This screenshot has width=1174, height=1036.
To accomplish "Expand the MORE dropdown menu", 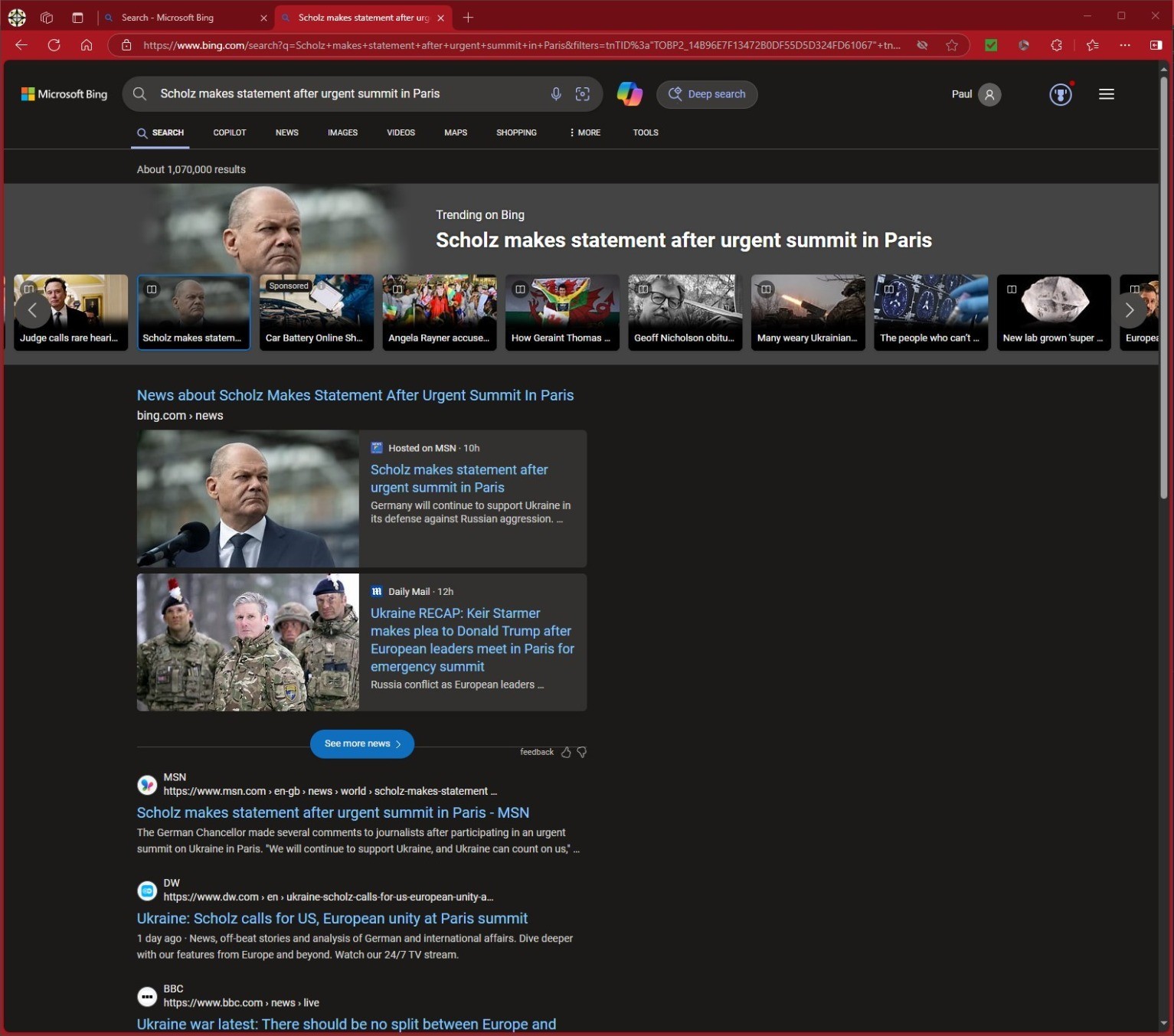I will coord(585,132).
